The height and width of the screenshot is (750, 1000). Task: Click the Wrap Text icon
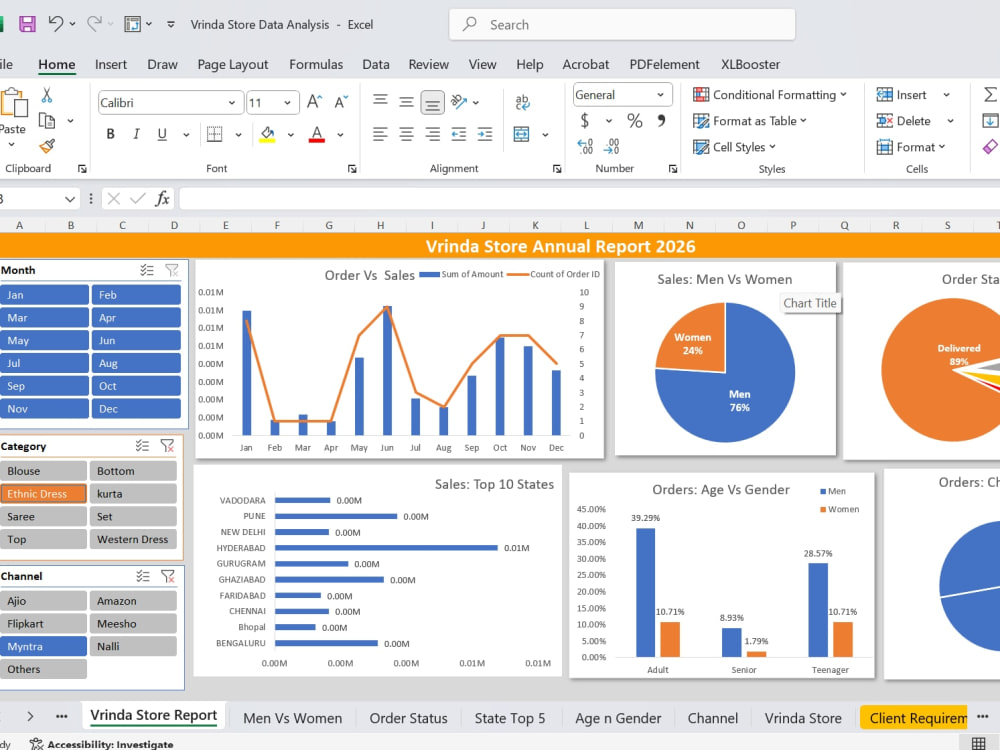pos(522,102)
